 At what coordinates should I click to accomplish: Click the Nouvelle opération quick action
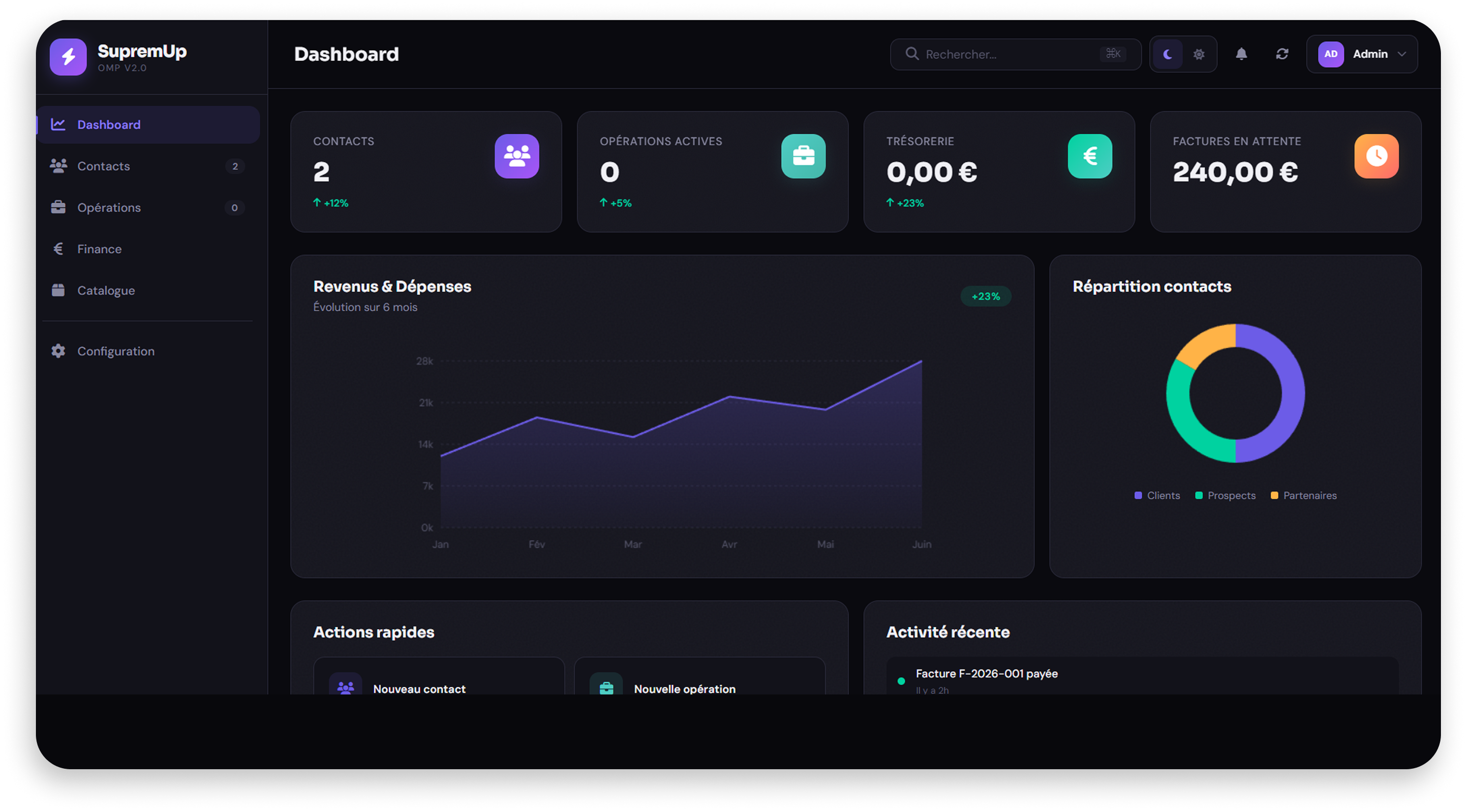[684, 688]
